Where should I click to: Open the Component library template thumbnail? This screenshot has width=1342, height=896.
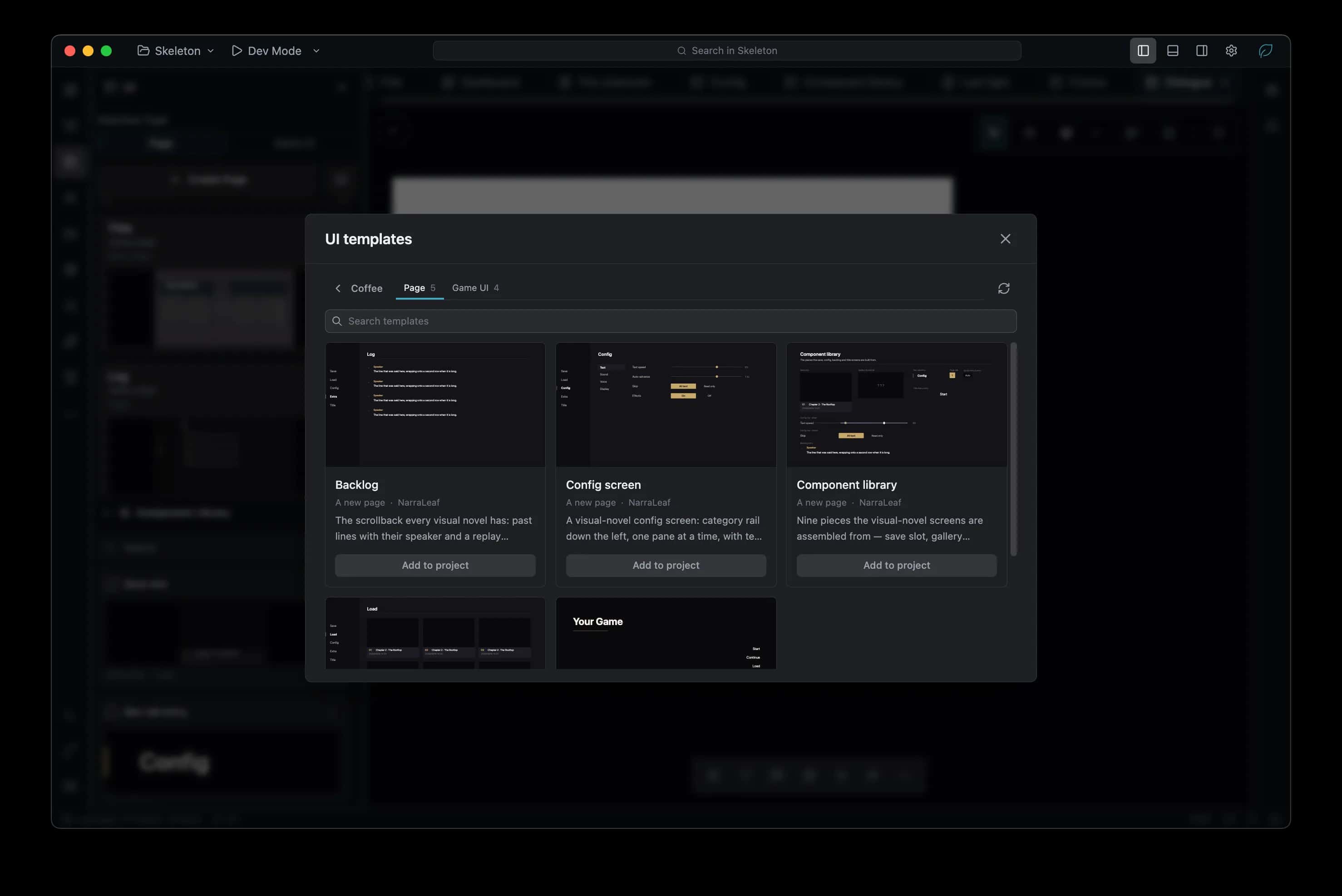click(x=896, y=404)
